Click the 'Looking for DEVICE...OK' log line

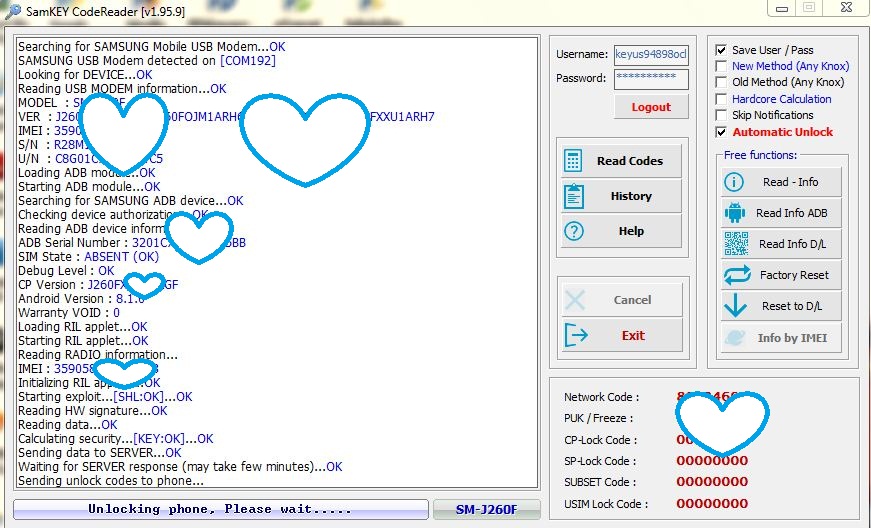tap(85, 74)
